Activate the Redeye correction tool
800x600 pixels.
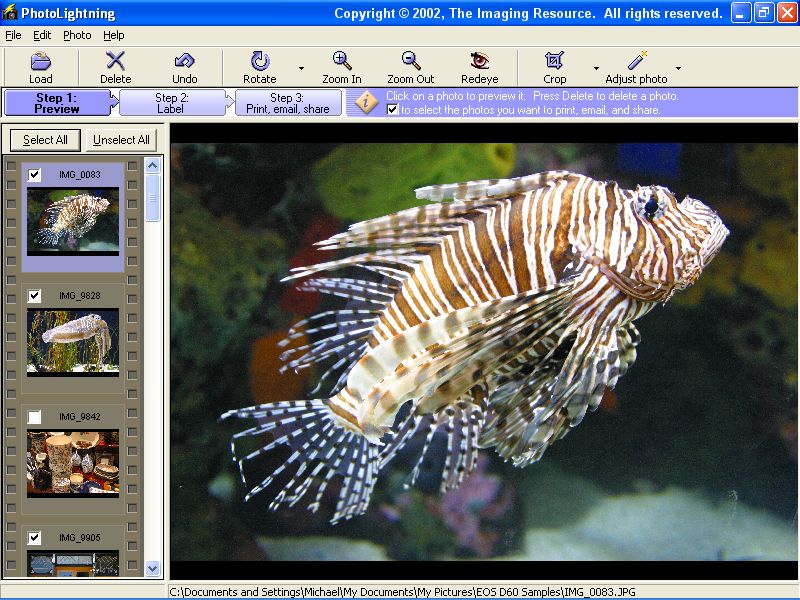pyautogui.click(x=480, y=62)
